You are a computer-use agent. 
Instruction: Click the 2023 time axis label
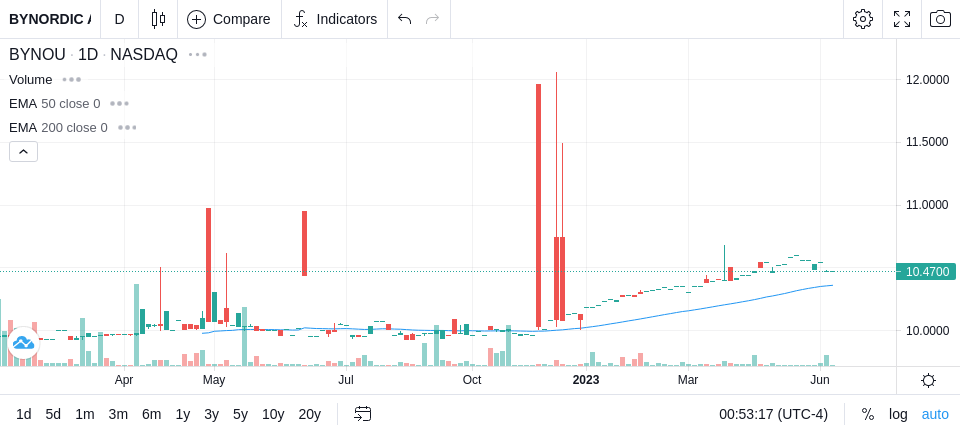point(585,380)
